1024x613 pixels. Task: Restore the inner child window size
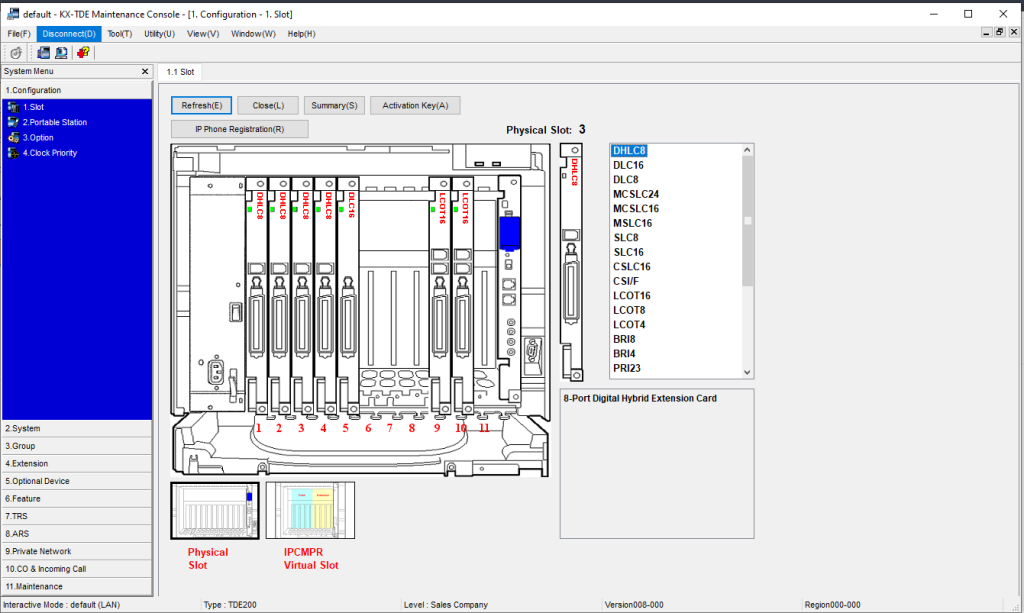1000,32
